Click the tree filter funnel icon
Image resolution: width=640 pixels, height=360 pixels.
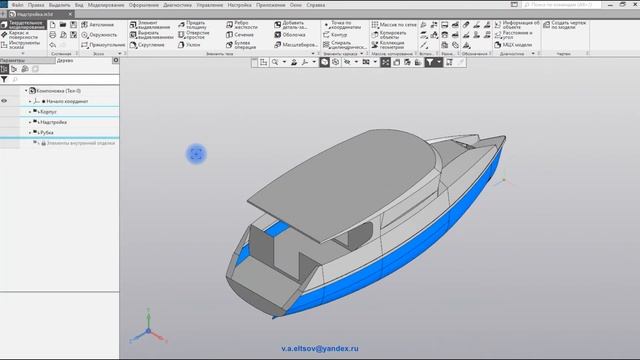(4, 80)
